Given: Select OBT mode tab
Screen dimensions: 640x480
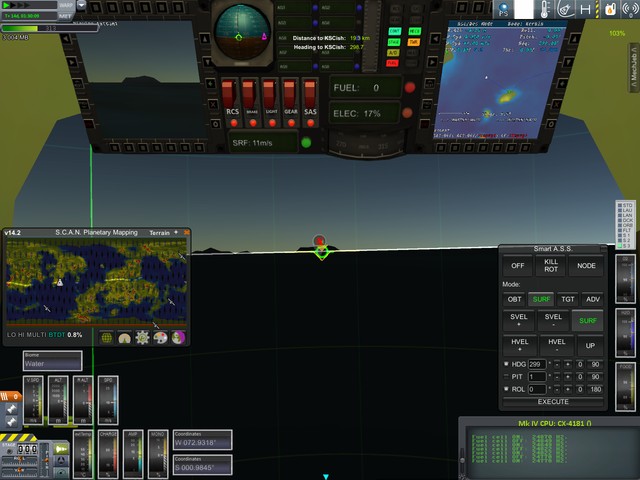Looking at the screenshot, I should pos(514,299).
